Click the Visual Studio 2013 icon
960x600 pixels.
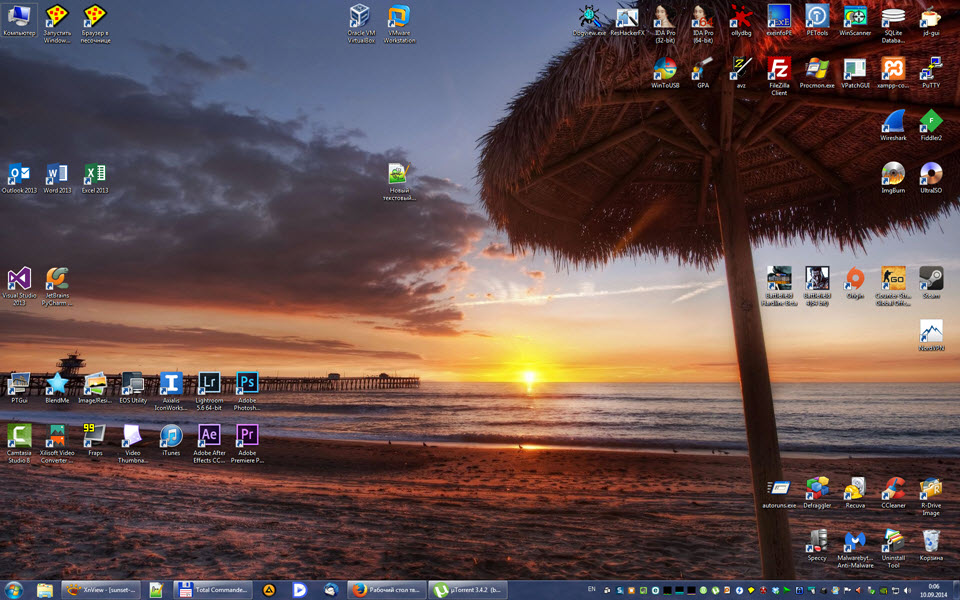point(19,286)
